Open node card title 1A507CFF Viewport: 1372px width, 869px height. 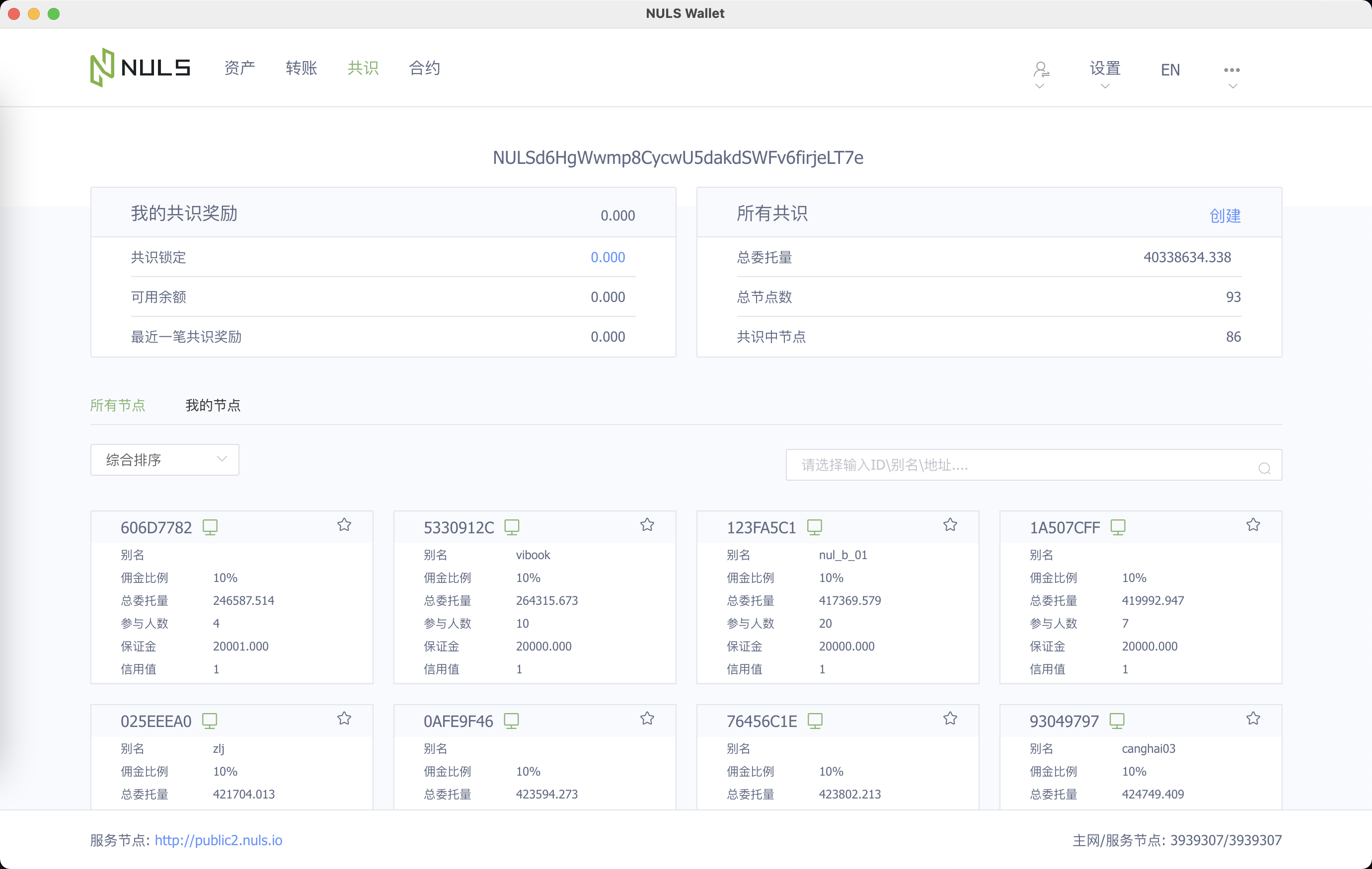(1065, 527)
